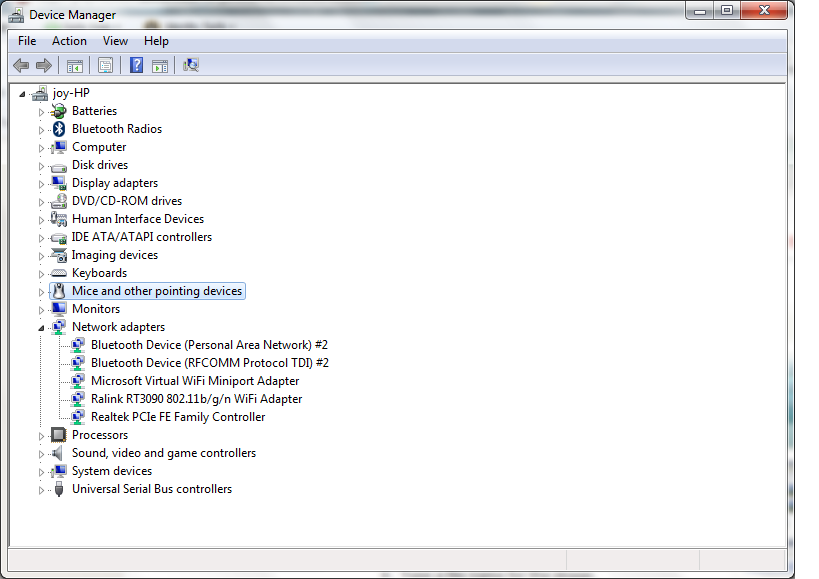Click the Show/Hide Console Tree toolbar icon

[75, 66]
